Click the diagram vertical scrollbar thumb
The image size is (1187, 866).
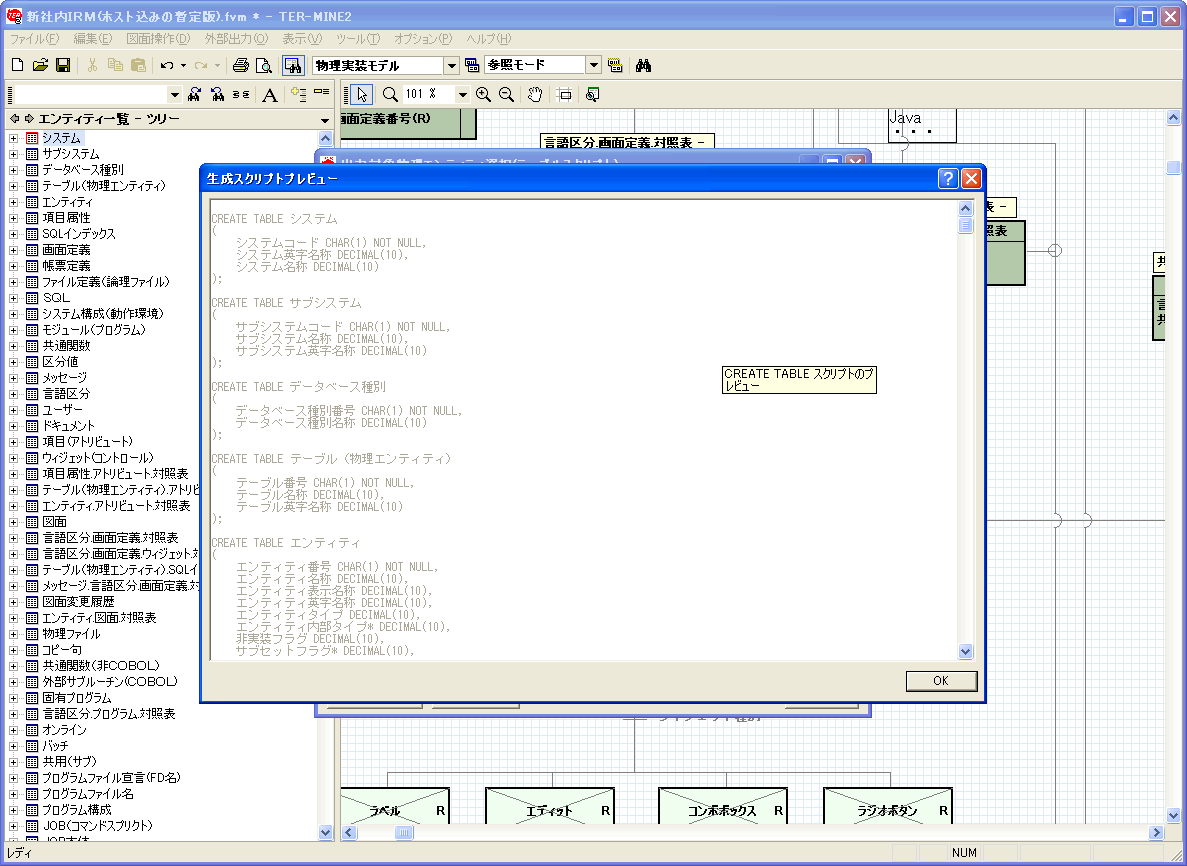click(1173, 167)
